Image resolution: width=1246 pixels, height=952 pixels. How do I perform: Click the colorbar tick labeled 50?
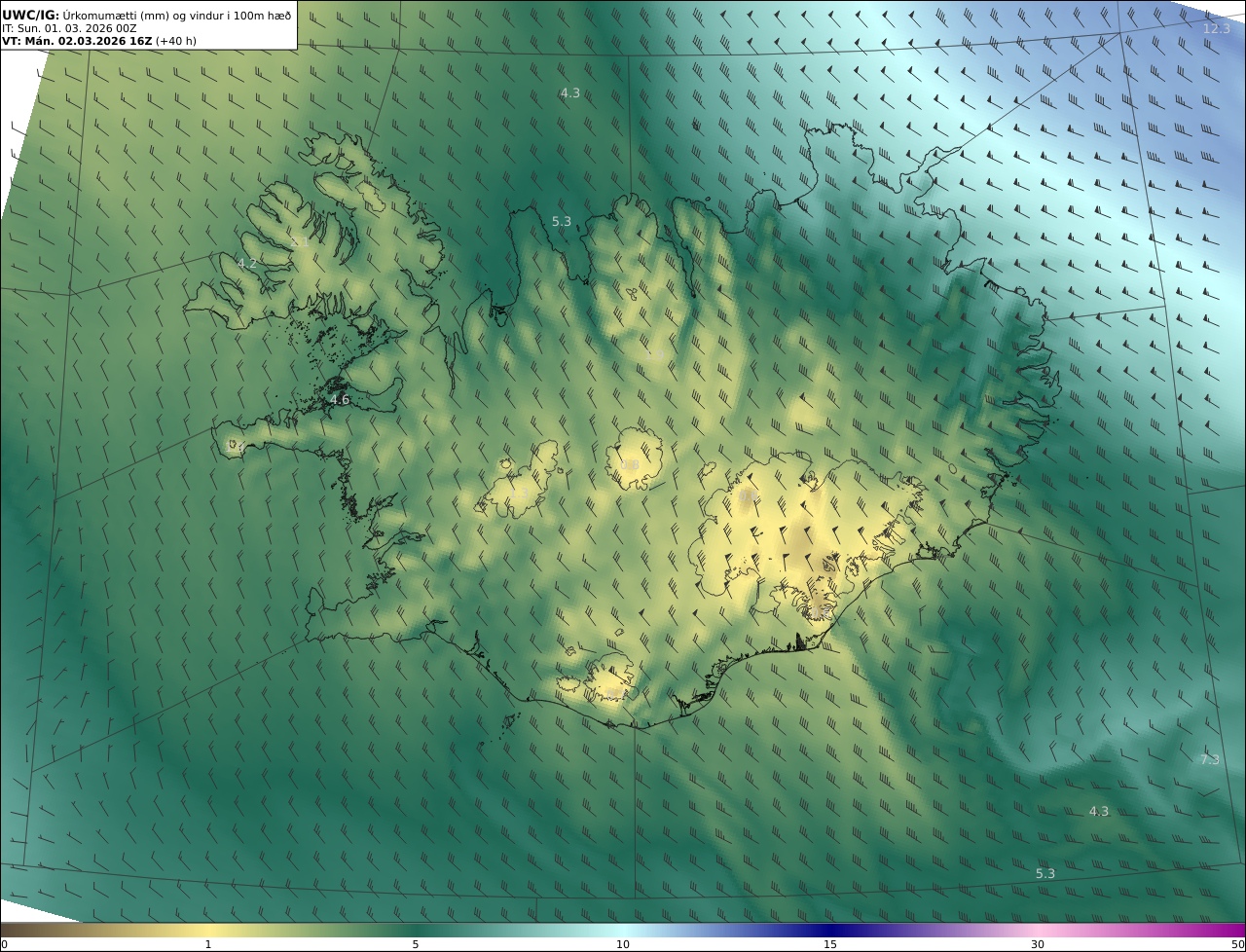tap(1237, 944)
